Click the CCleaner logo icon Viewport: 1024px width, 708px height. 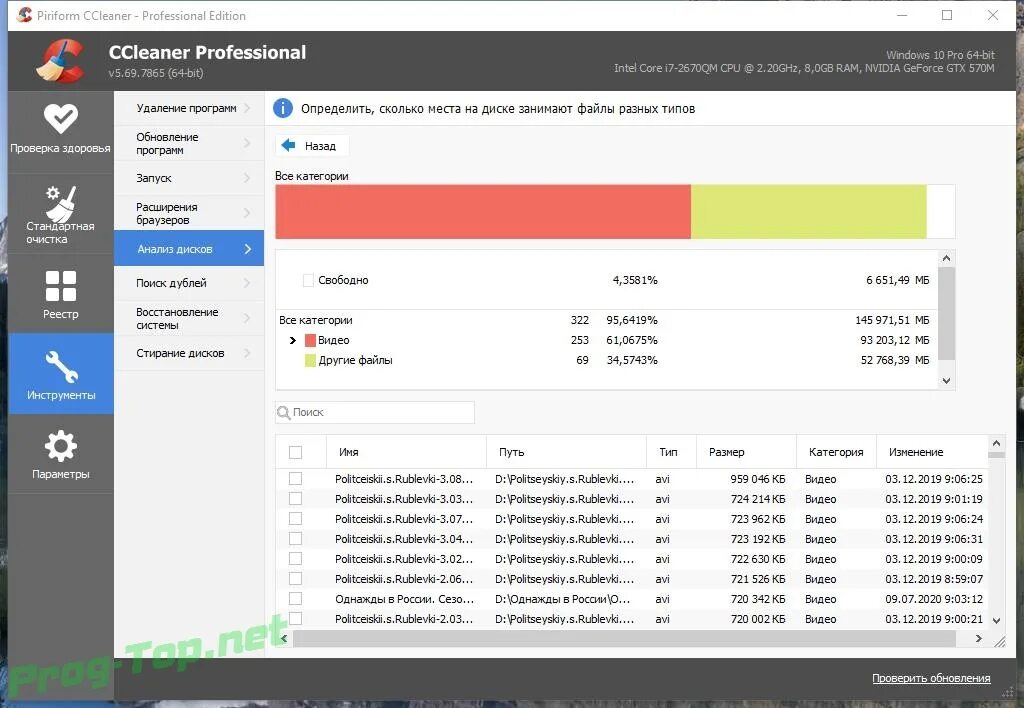[x=58, y=60]
